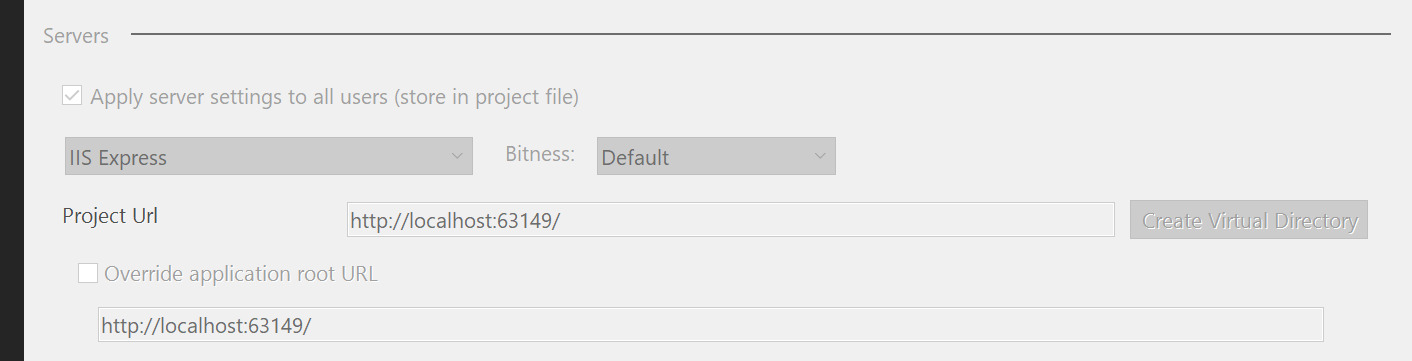1412x361 pixels.
Task: Select the 'Default' text in Bitness combo
Action: (x=635, y=158)
